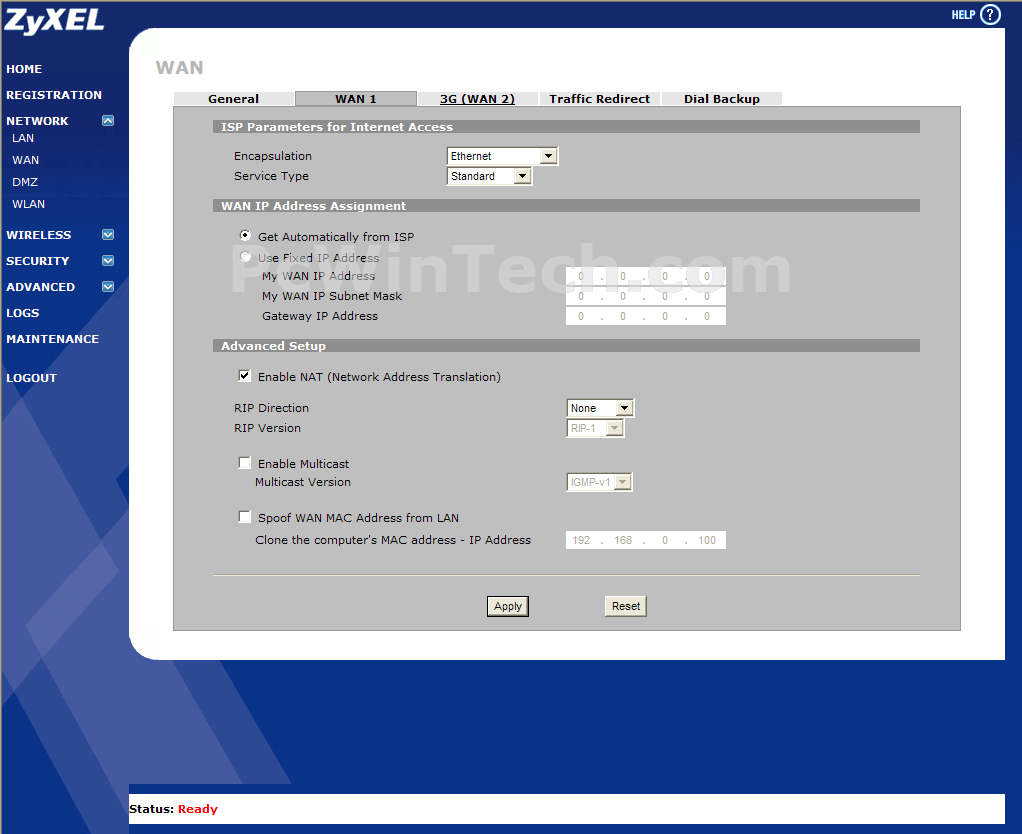This screenshot has height=834, width=1022.
Task: Click the 'WAN' page title
Action: pos(179,68)
